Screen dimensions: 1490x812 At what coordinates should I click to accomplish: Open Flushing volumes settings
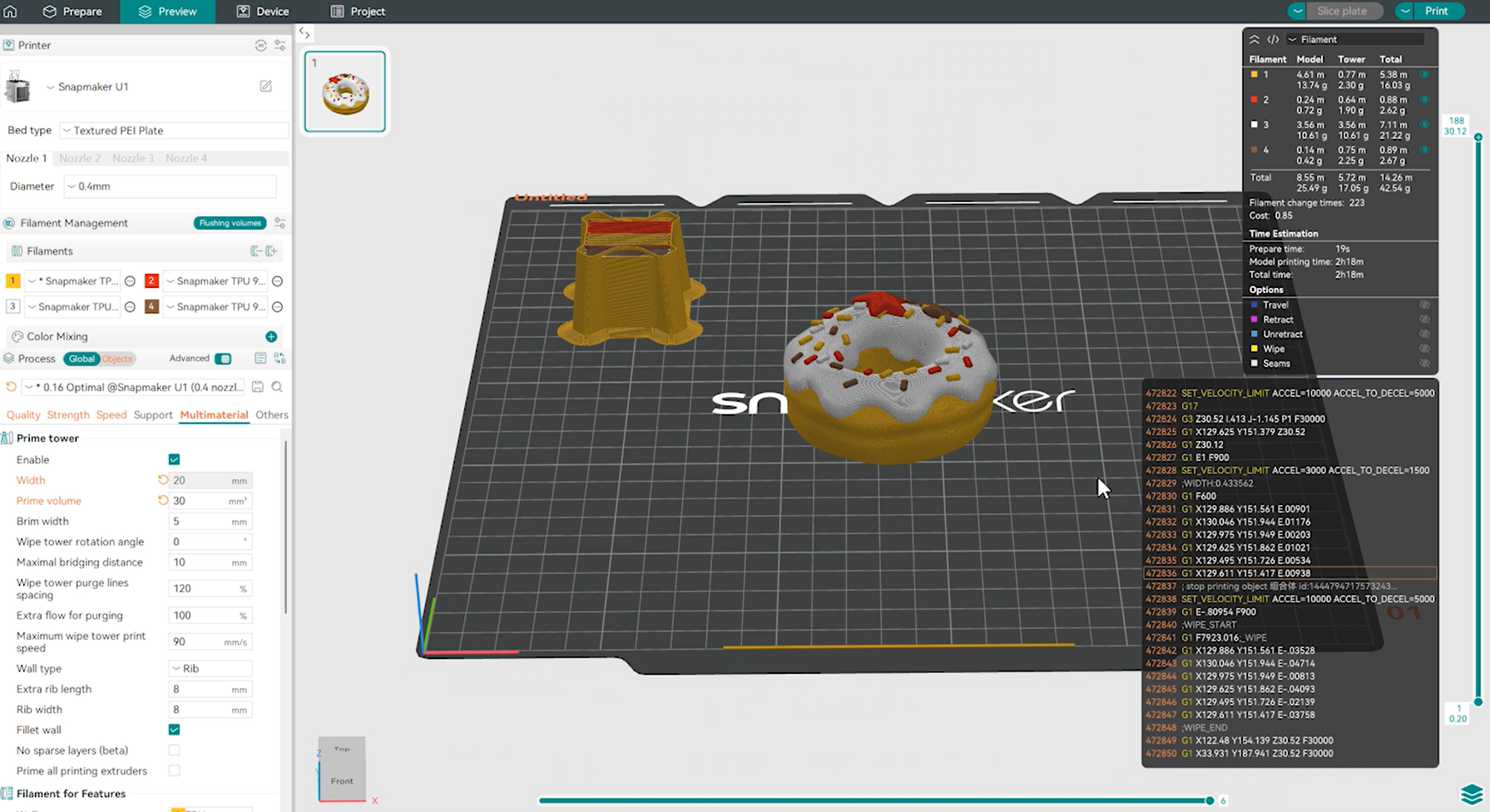pos(230,223)
